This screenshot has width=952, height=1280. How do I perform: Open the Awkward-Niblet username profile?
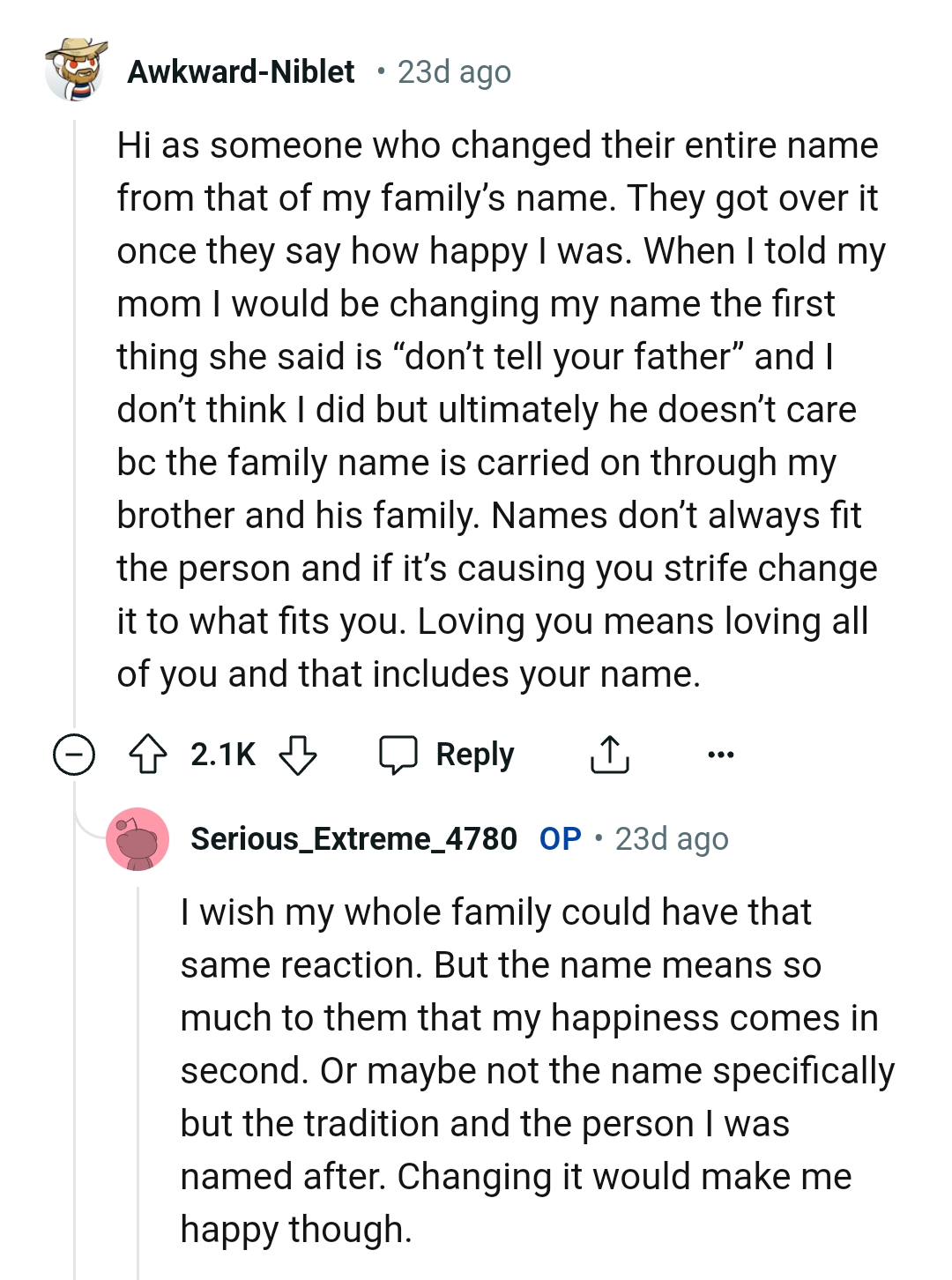click(241, 71)
